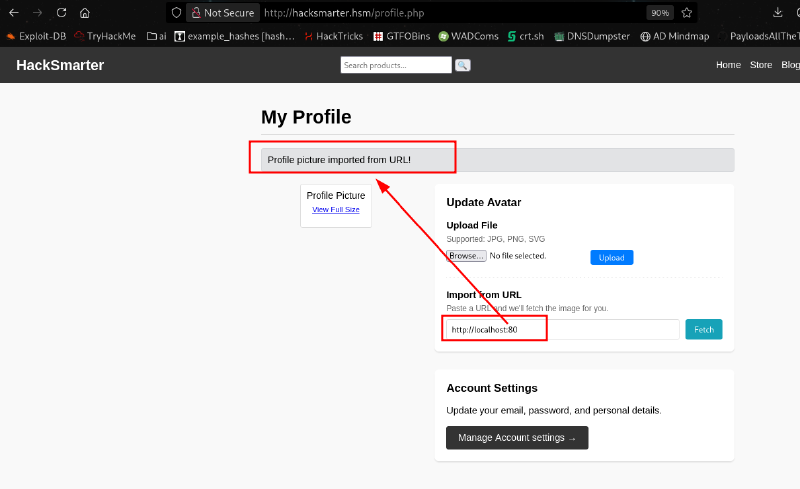This screenshot has height=489, width=800.
Task: Expand the ai bookmarks folder
Action: point(157,36)
